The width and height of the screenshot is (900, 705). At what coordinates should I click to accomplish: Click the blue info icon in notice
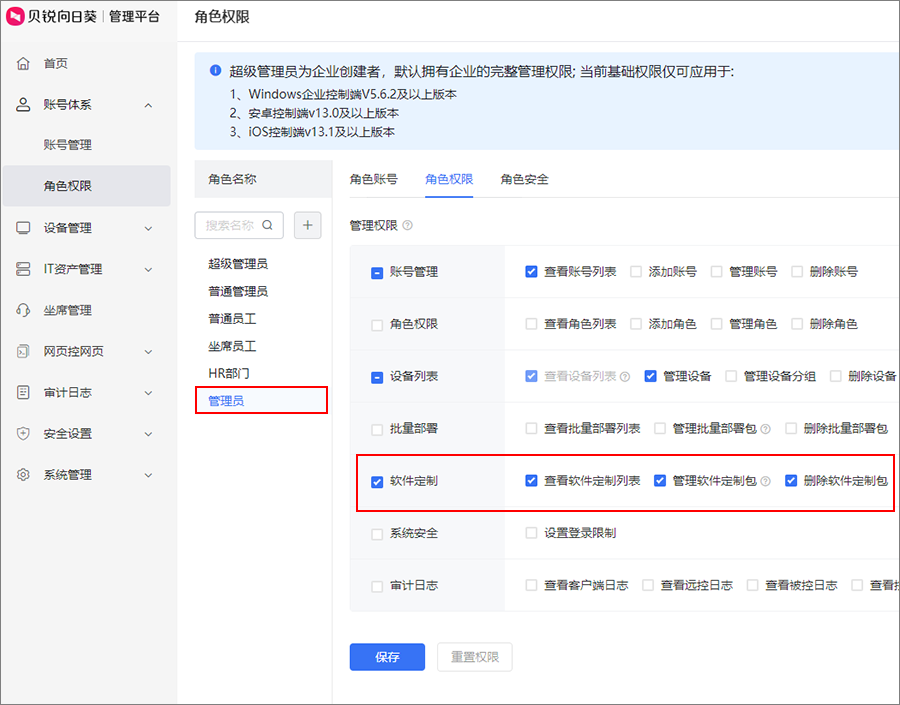pyautogui.click(x=215, y=71)
